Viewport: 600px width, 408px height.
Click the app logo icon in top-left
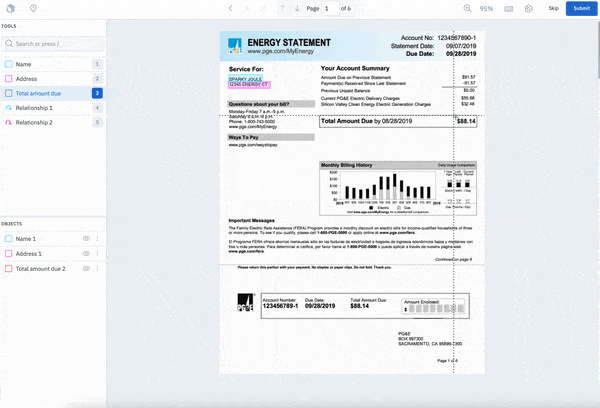[x=11, y=8]
